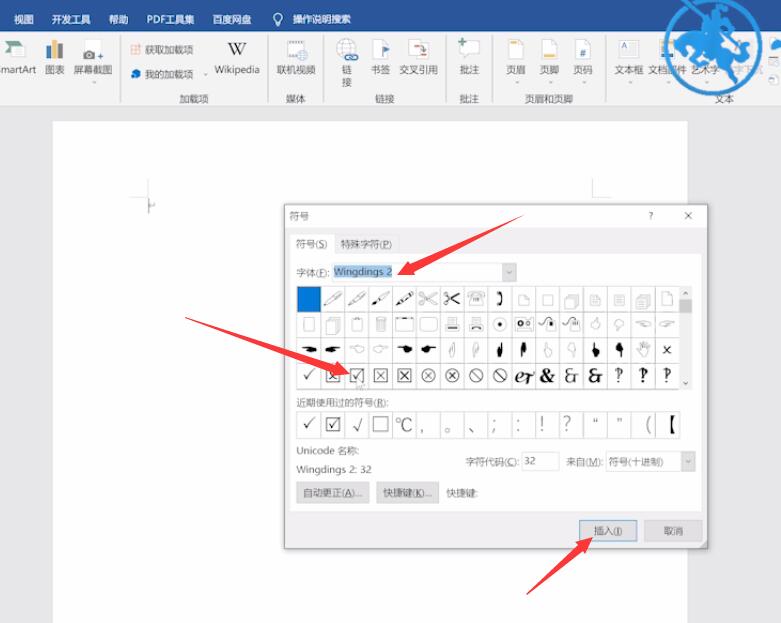Pick the checkmark in the symbol grid
The width and height of the screenshot is (781, 623).
(x=309, y=375)
